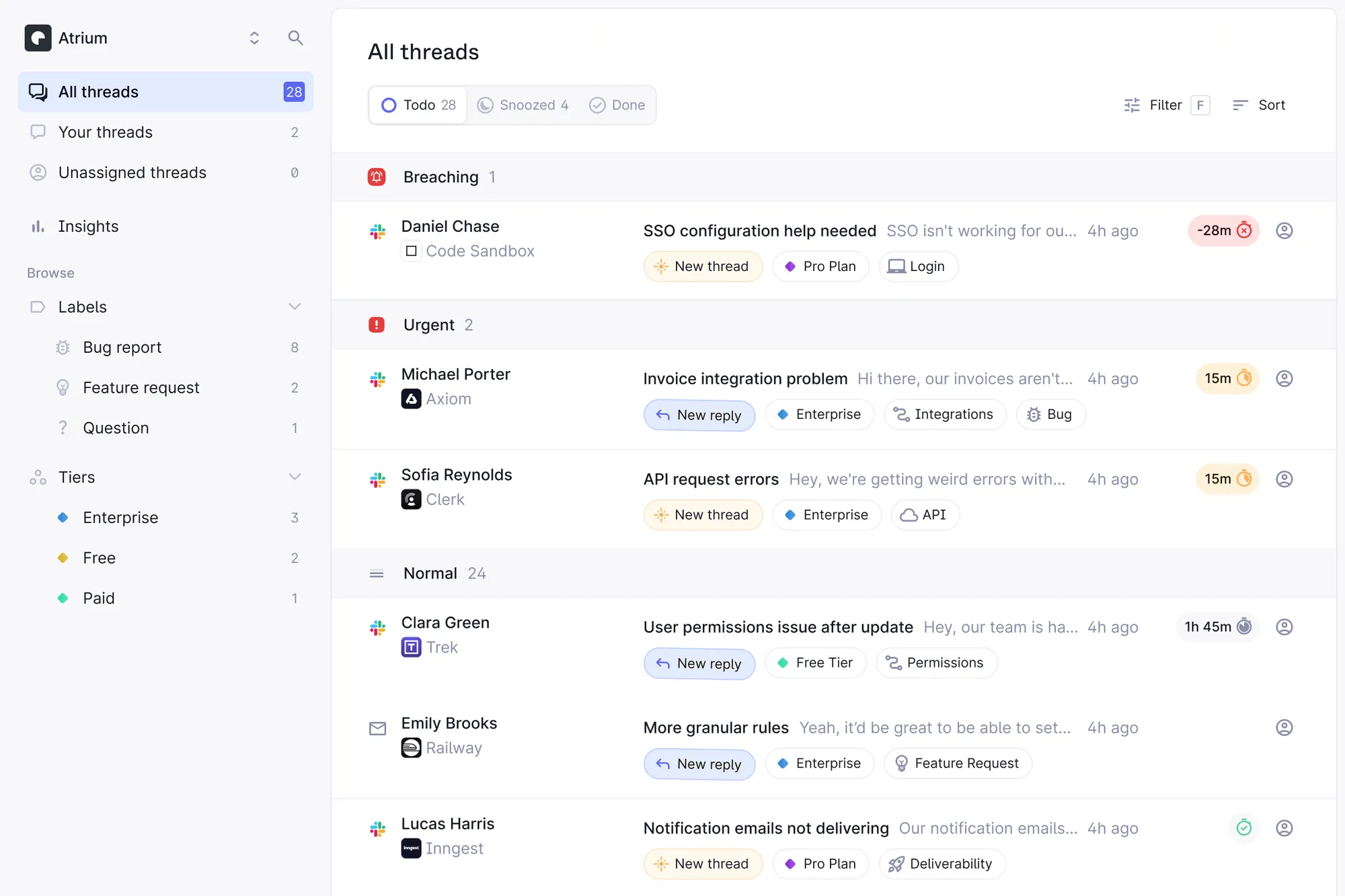Image resolution: width=1345 pixels, height=896 pixels.
Task: Click Michael Porter's 15m SLA timer
Action: coord(1227,378)
